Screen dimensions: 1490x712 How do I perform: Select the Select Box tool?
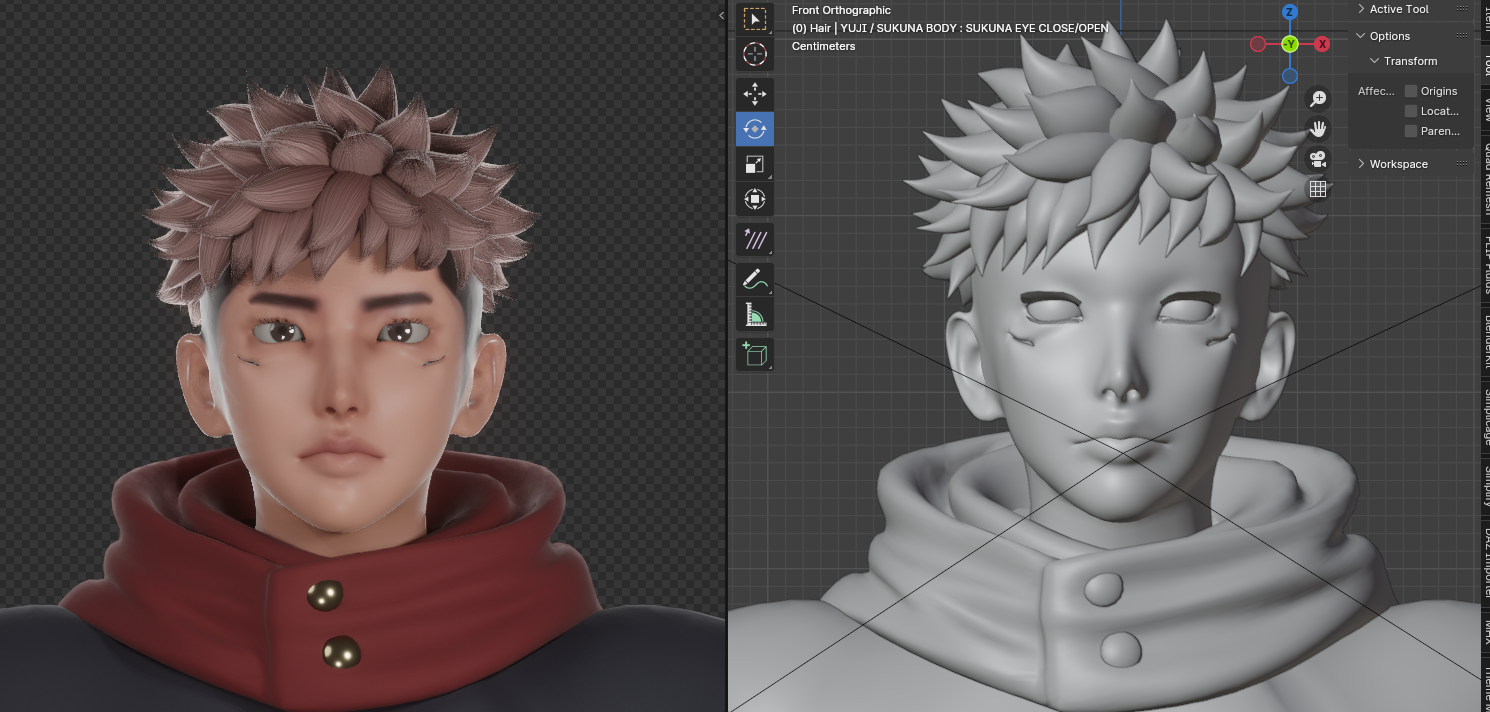point(754,19)
